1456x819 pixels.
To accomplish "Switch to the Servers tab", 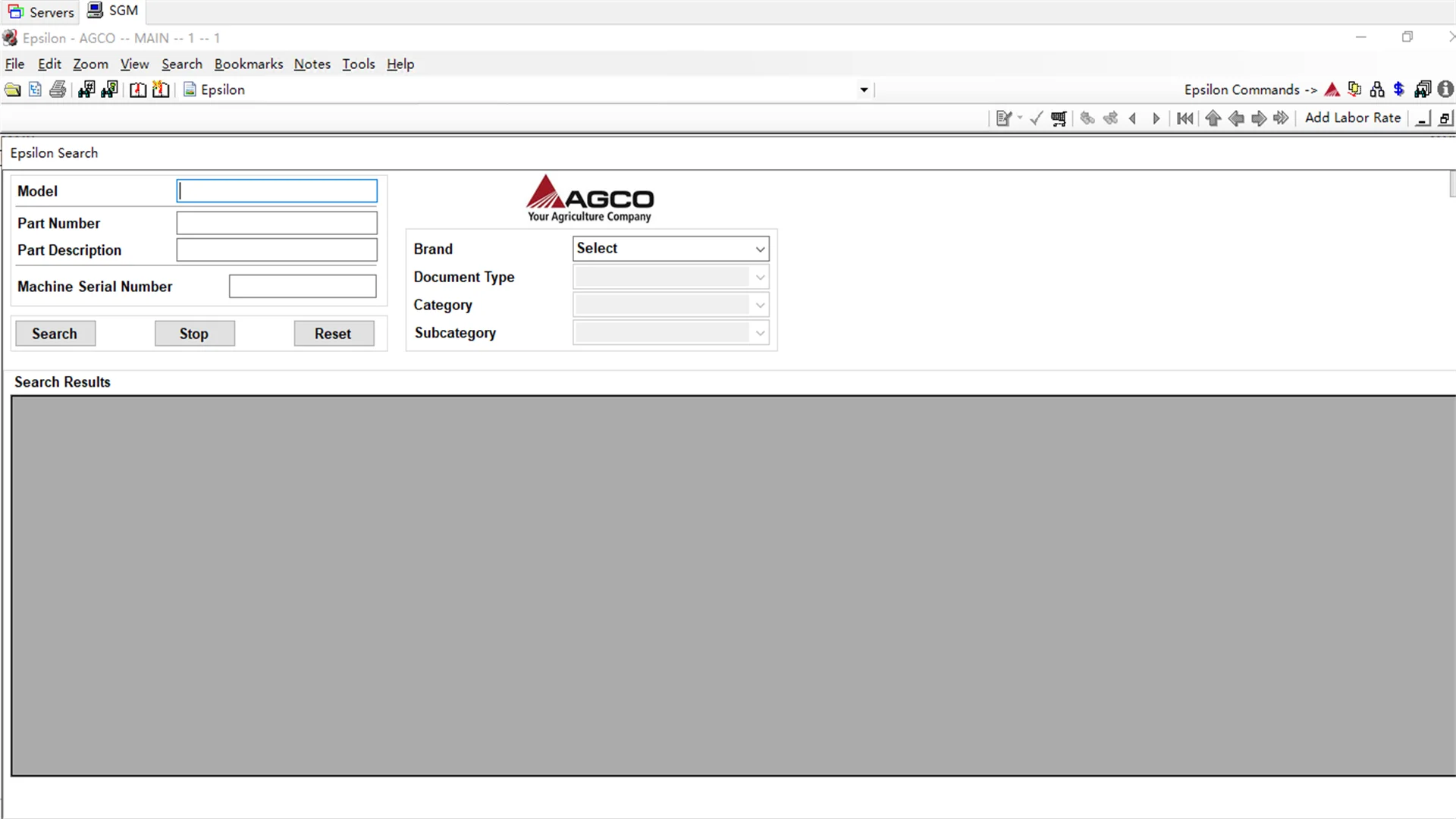I will (40, 11).
